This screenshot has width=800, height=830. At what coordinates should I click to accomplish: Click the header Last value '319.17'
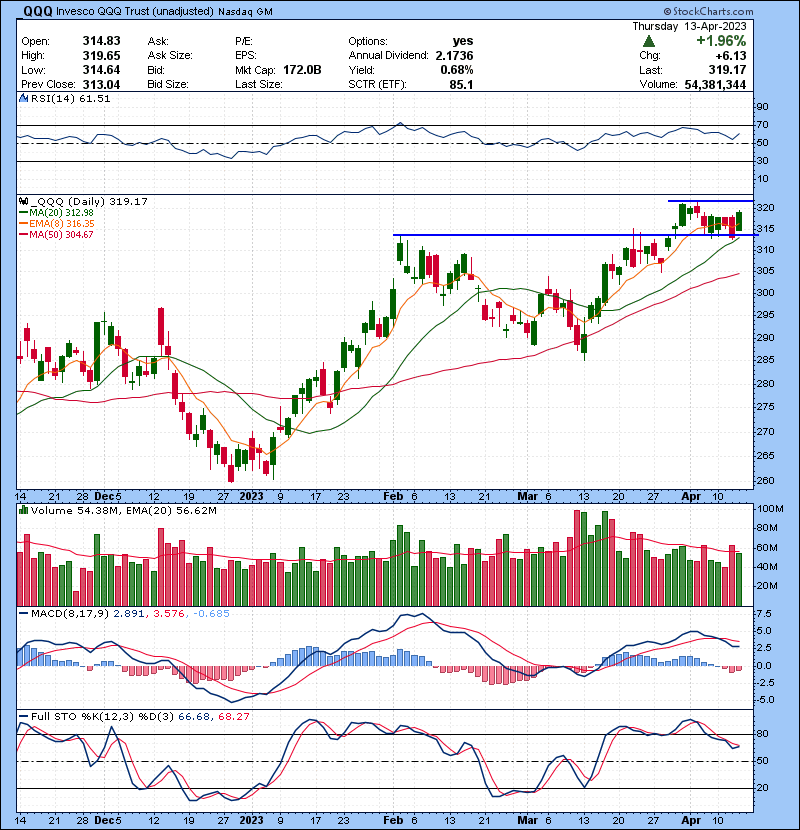click(727, 70)
